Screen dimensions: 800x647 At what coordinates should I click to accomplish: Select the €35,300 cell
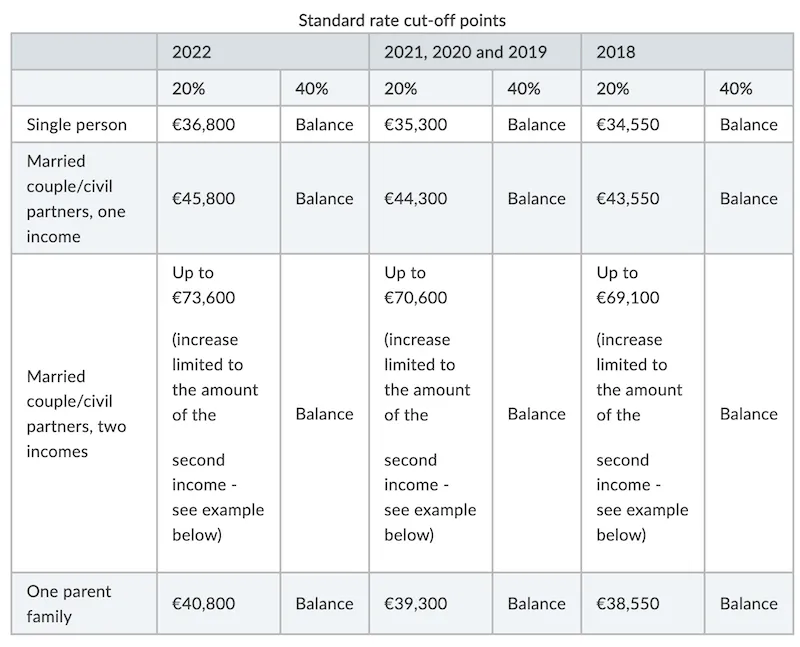[415, 124]
